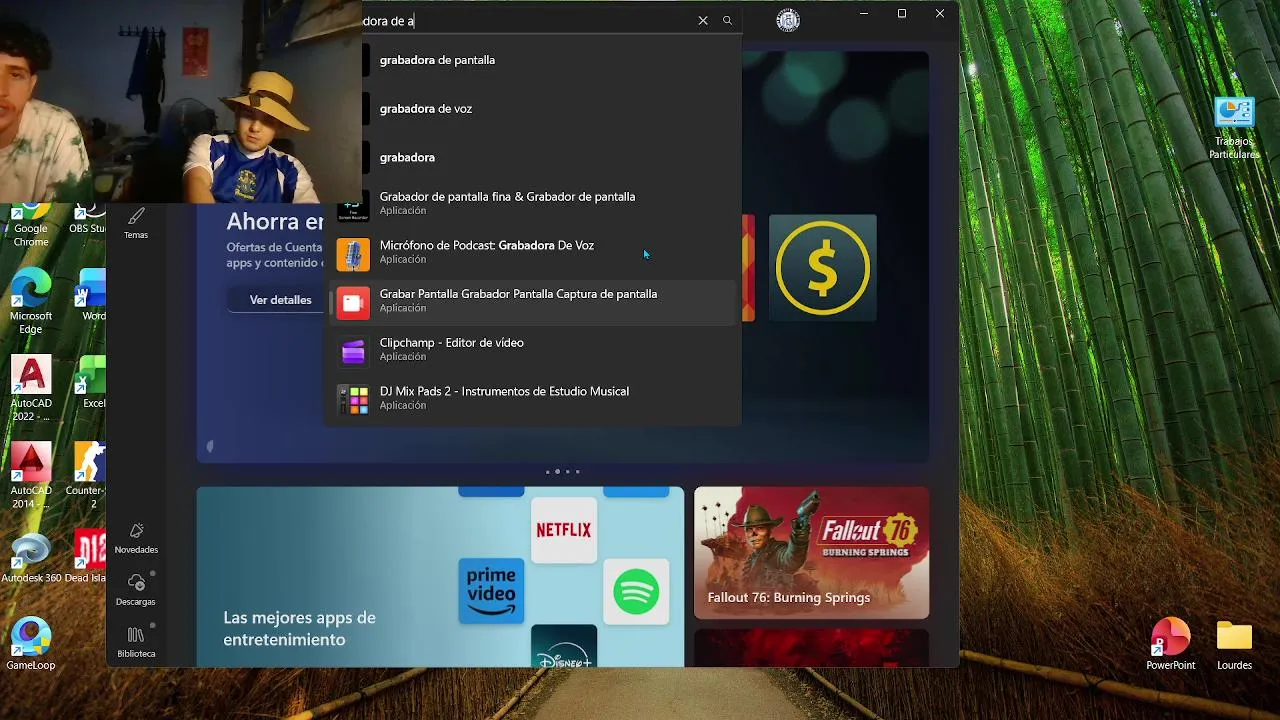Open AutoCAD 2014 desktop shortcut
This screenshot has width=1280, height=720.
click(31, 476)
